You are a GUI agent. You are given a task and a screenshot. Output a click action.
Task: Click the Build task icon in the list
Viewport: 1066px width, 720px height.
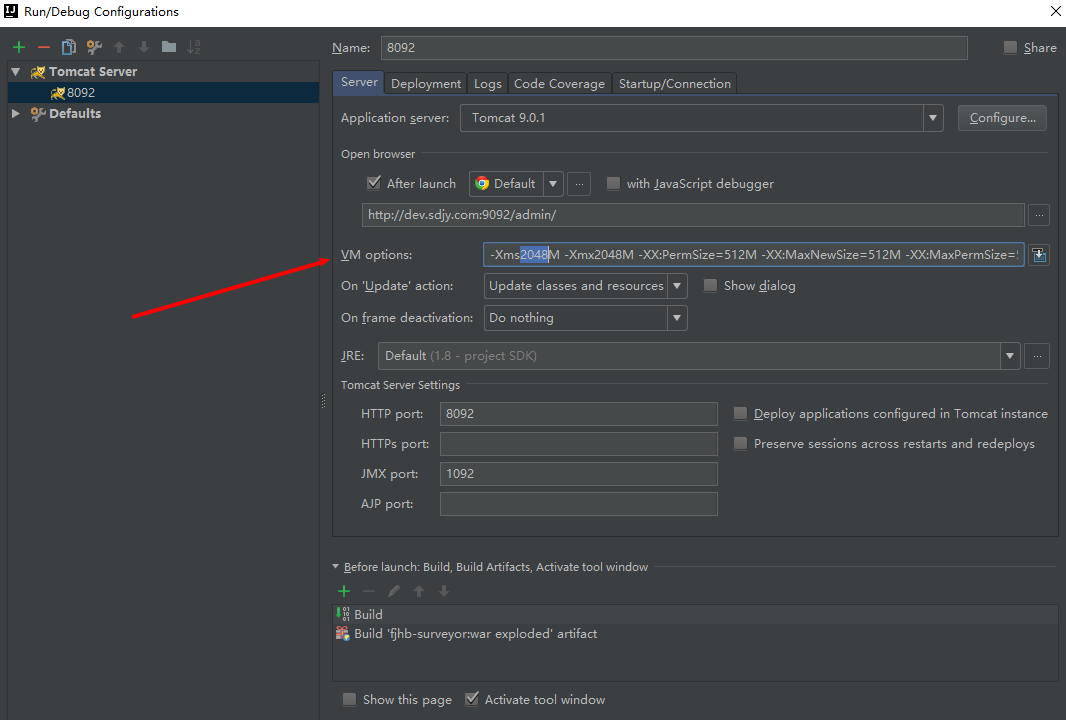pos(343,614)
